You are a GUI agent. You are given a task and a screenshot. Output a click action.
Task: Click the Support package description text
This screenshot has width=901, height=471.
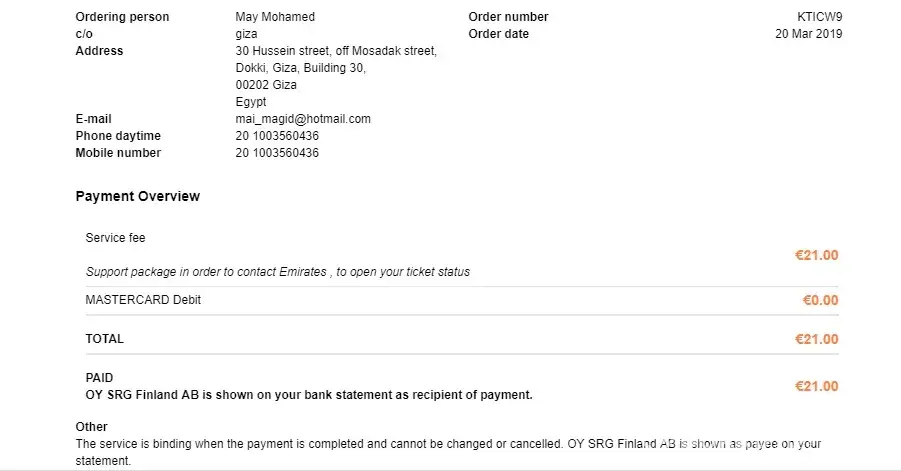click(x=278, y=272)
